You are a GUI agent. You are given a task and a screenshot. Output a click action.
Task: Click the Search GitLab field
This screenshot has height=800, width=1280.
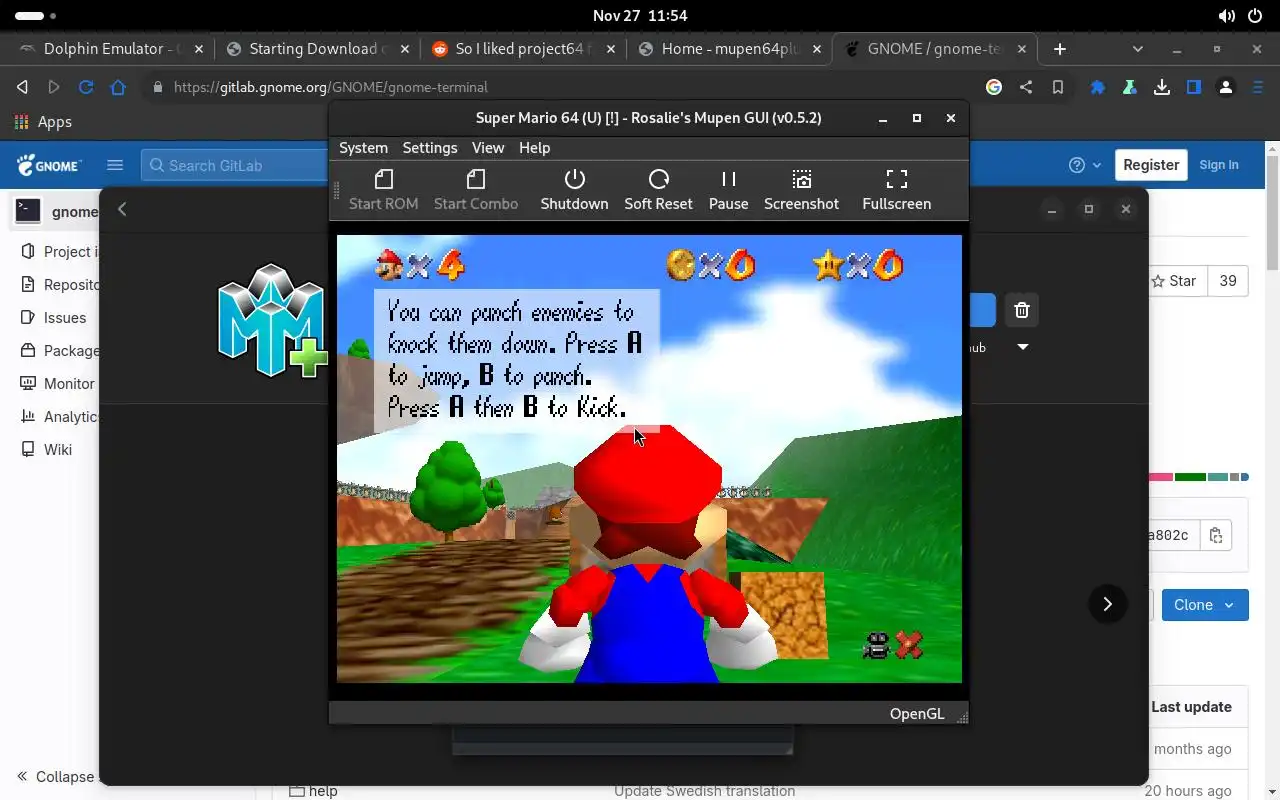(x=235, y=165)
